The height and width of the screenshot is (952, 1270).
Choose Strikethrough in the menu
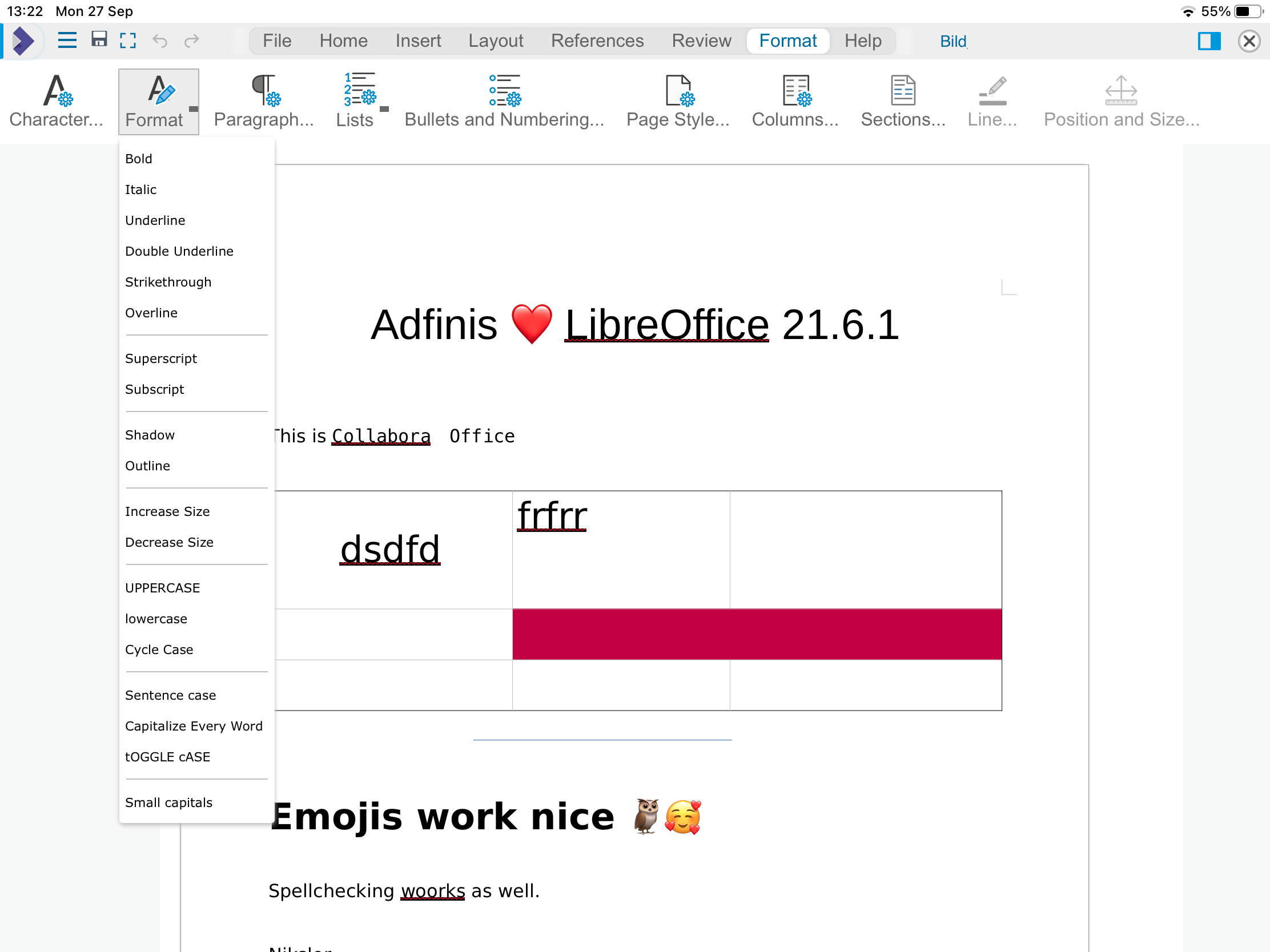tap(196, 283)
